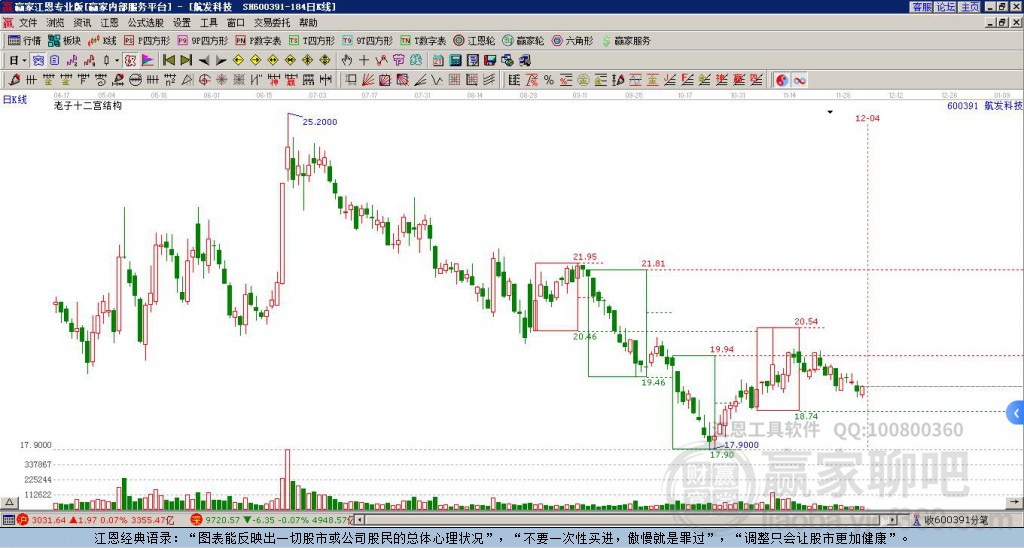Click the horizontal scrollbar right arrow
This screenshot has height=548, width=1024.
(893, 520)
